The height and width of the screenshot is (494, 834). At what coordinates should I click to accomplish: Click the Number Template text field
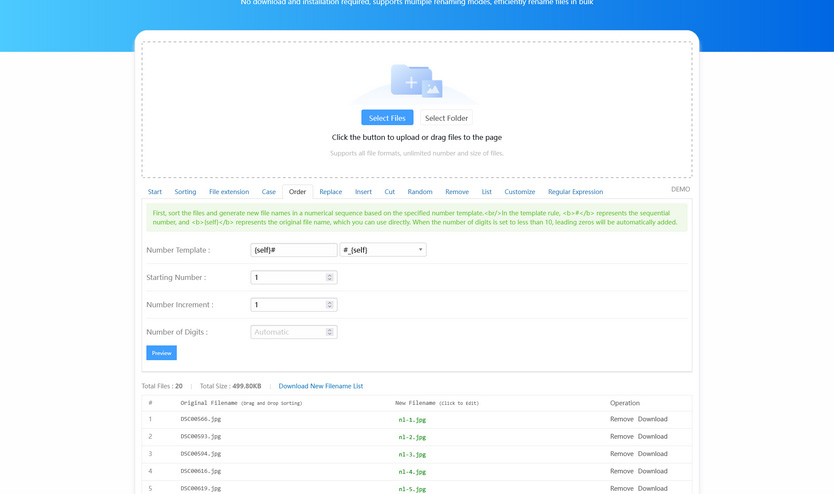point(293,250)
